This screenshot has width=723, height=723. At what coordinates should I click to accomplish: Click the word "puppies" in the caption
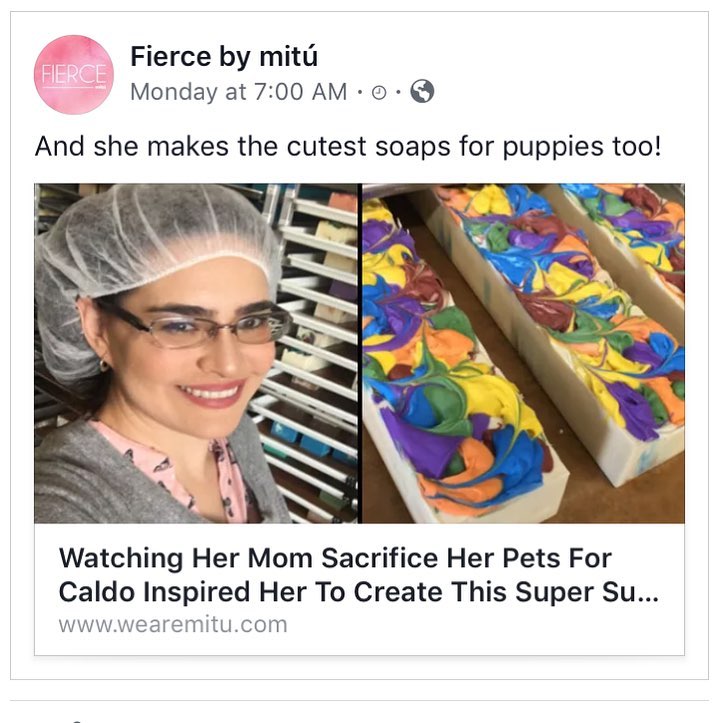pos(555,146)
